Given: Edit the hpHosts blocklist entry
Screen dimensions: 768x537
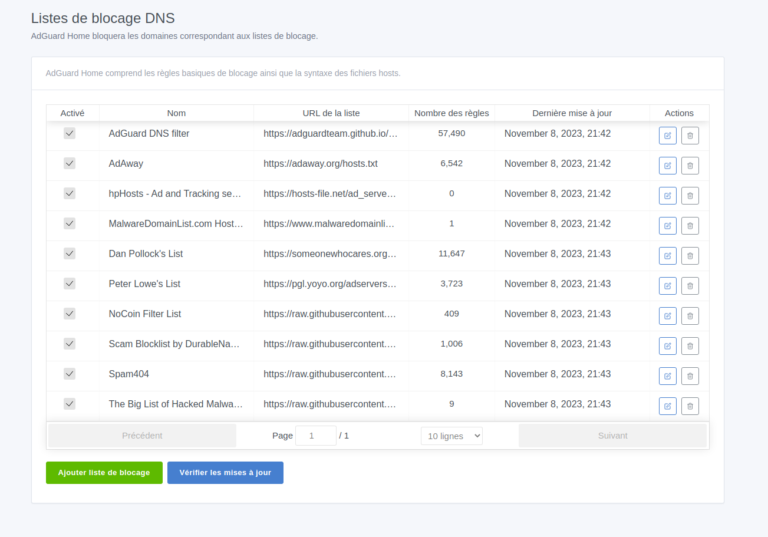Looking at the screenshot, I should pyautogui.click(x=667, y=196).
